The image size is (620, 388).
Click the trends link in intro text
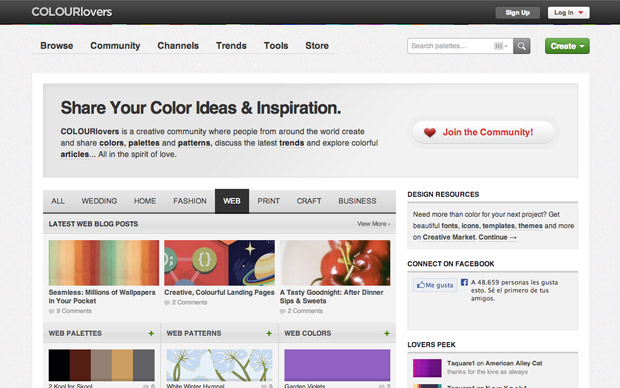coord(291,143)
